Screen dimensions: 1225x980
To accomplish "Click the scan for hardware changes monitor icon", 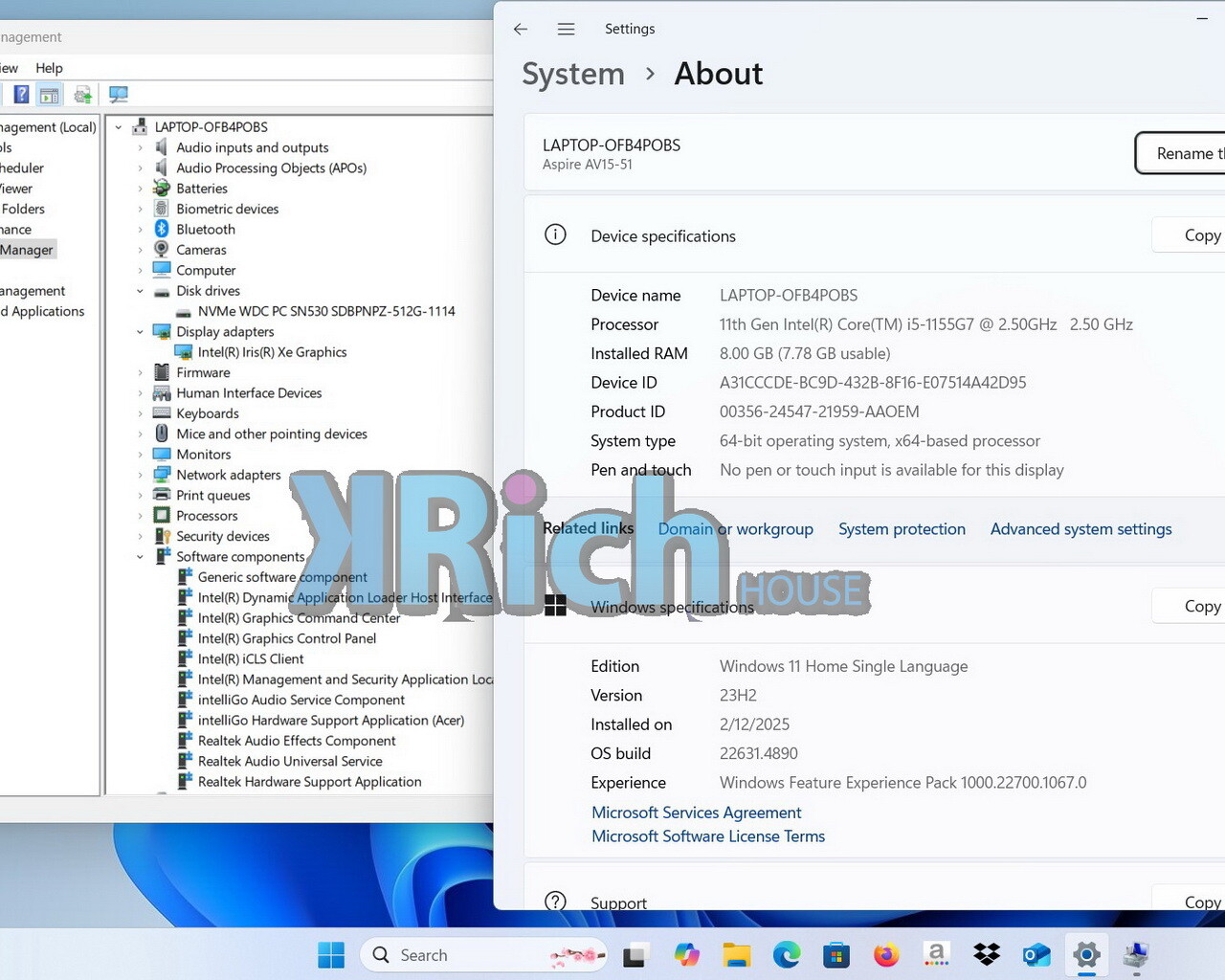I will [119, 95].
